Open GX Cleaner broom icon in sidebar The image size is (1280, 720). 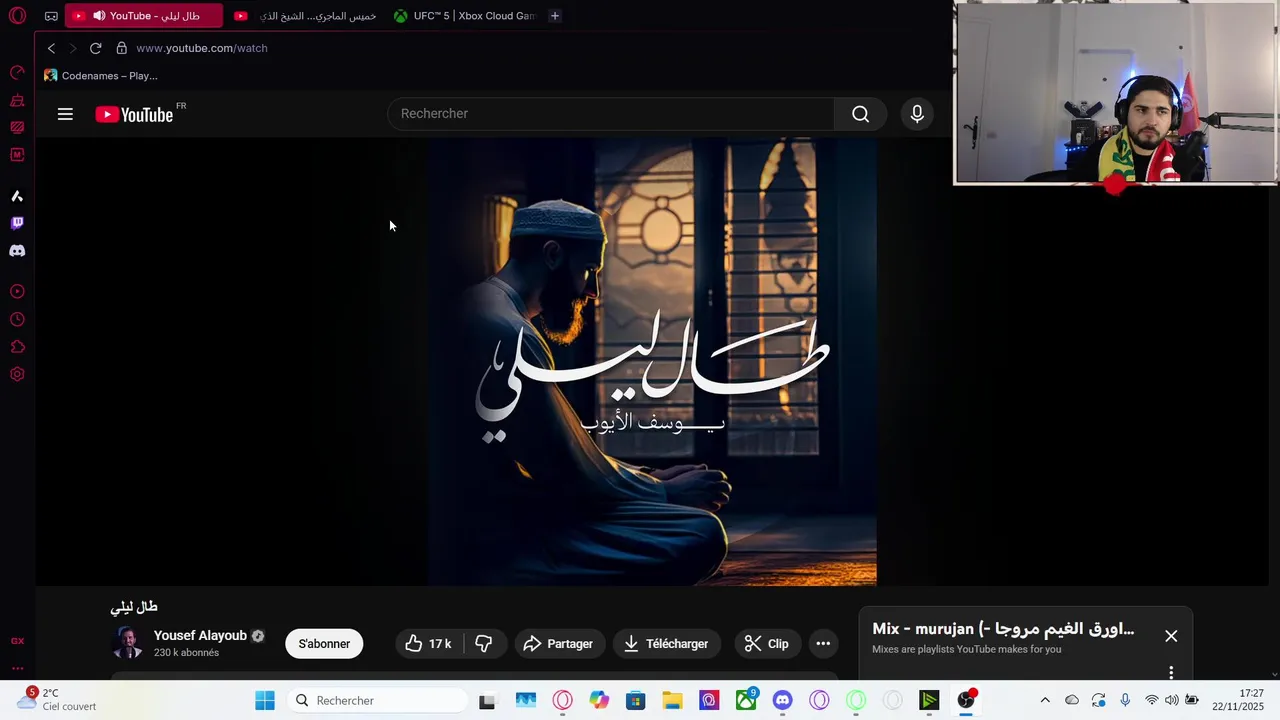17,100
